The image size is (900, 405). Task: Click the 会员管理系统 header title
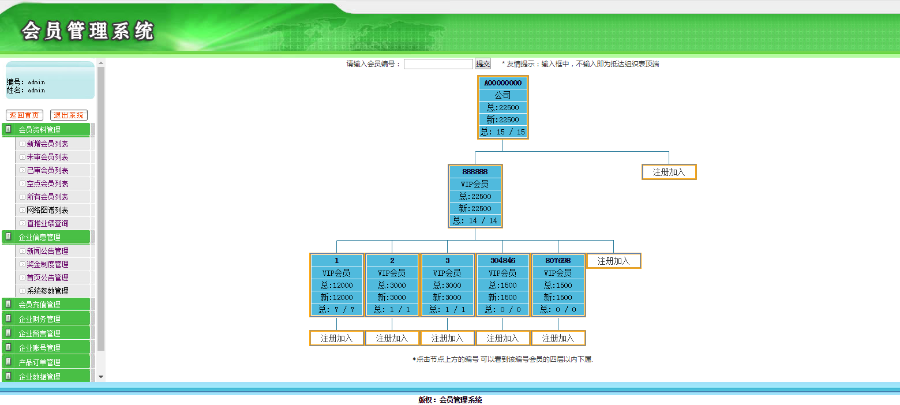88,31
